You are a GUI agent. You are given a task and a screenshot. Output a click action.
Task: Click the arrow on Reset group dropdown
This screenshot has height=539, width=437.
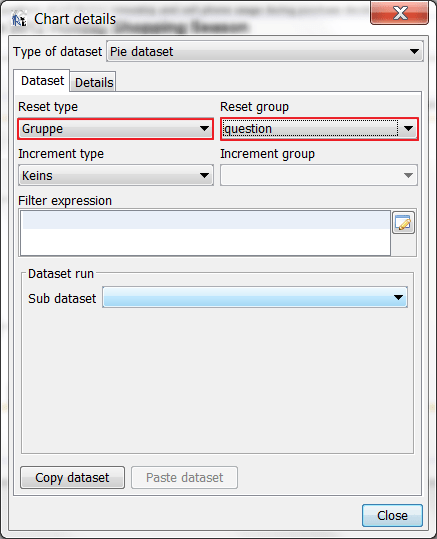(x=408, y=129)
